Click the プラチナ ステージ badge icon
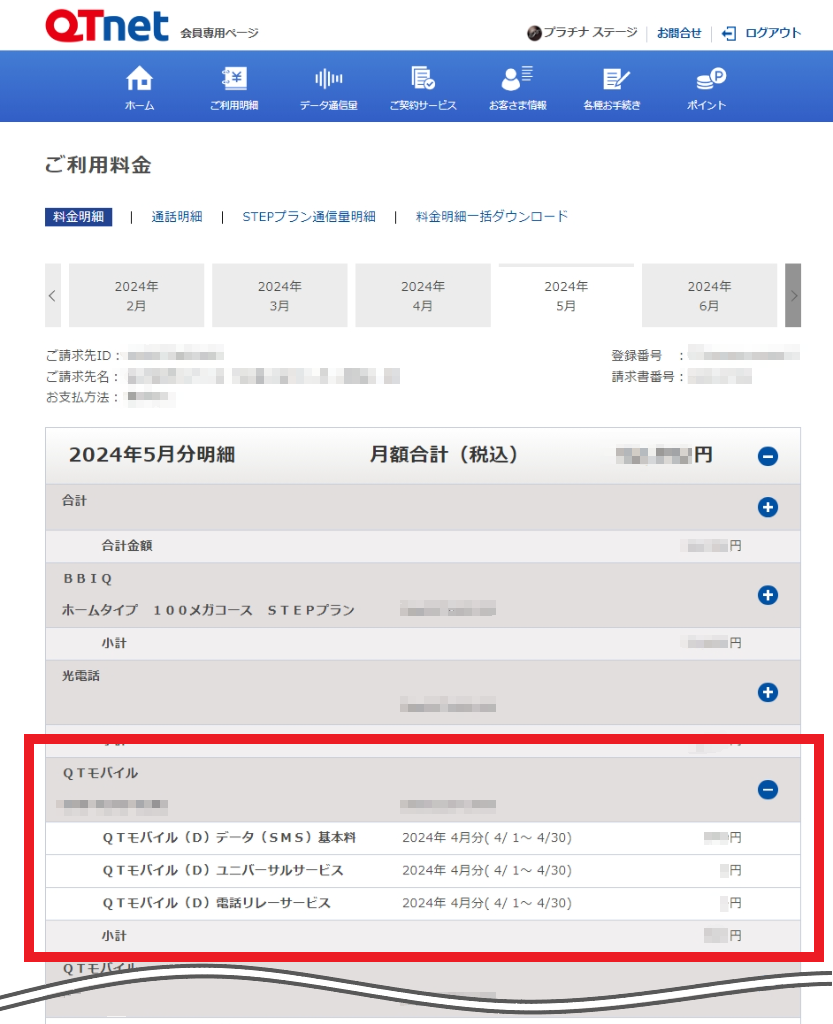Screen dimensions: 833x1024 point(534,33)
